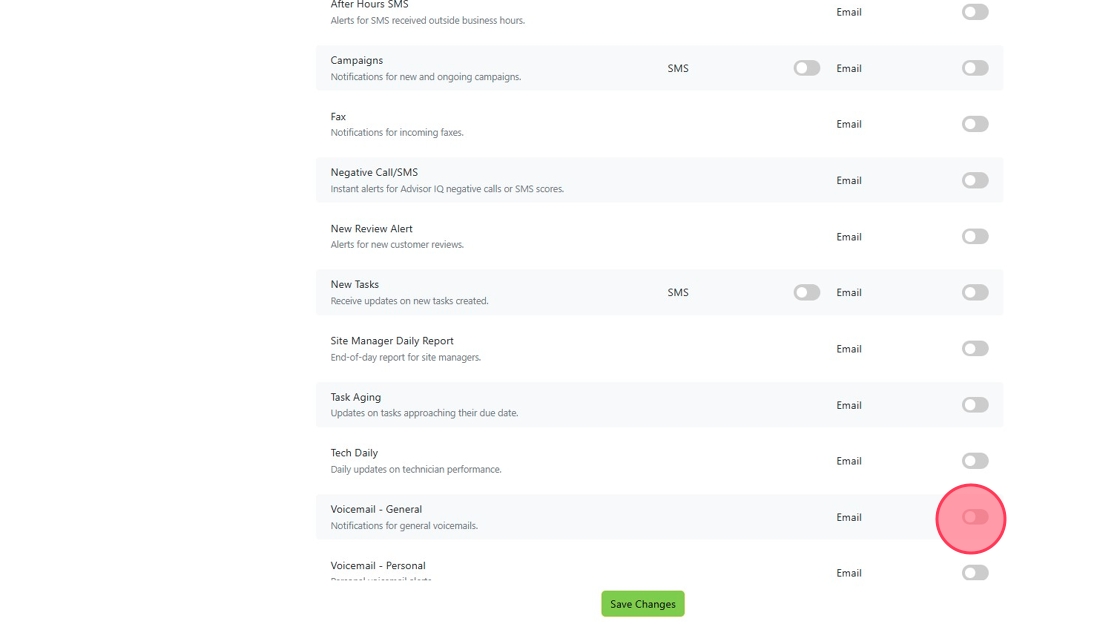Click the Save Changes button

[643, 604]
